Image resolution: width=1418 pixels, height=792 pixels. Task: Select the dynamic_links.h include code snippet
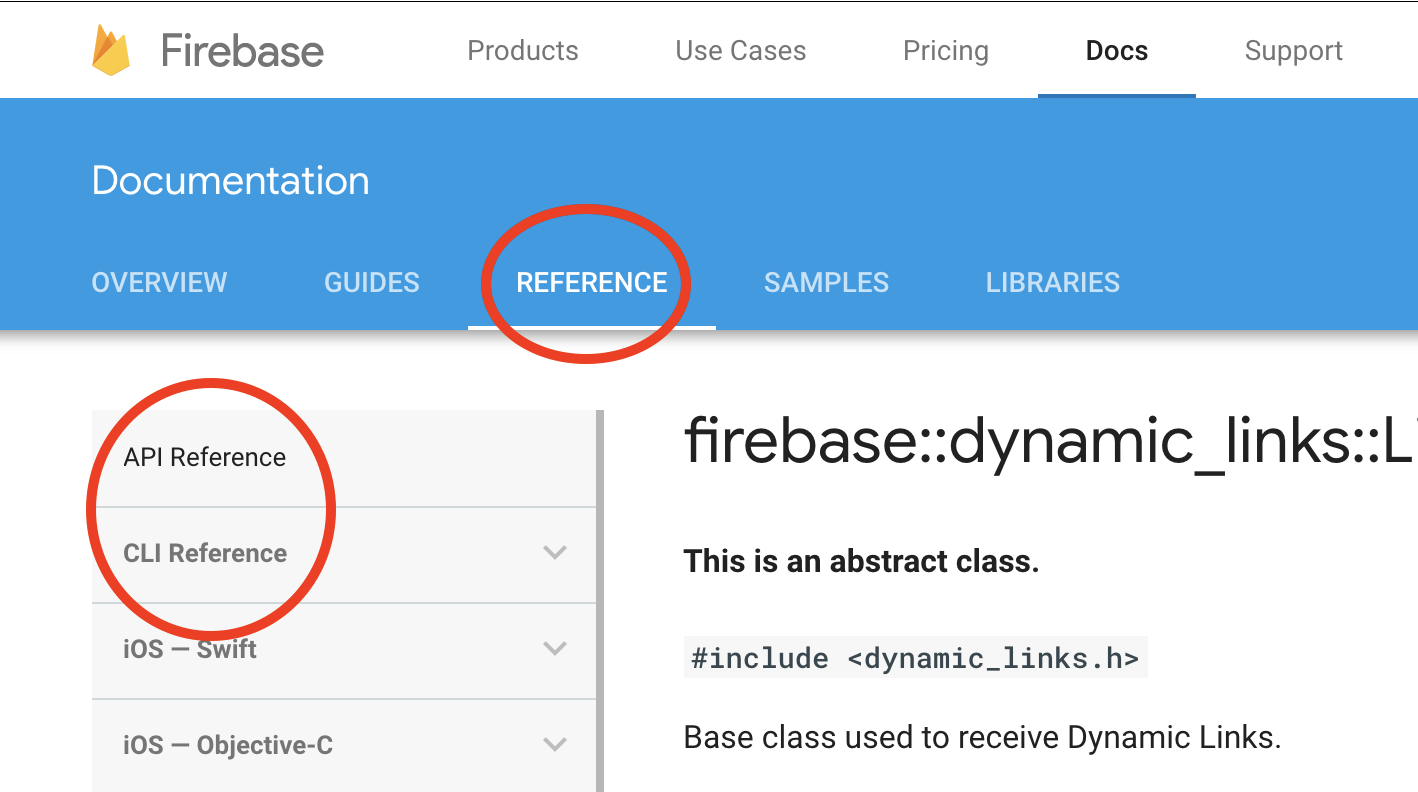click(x=914, y=657)
